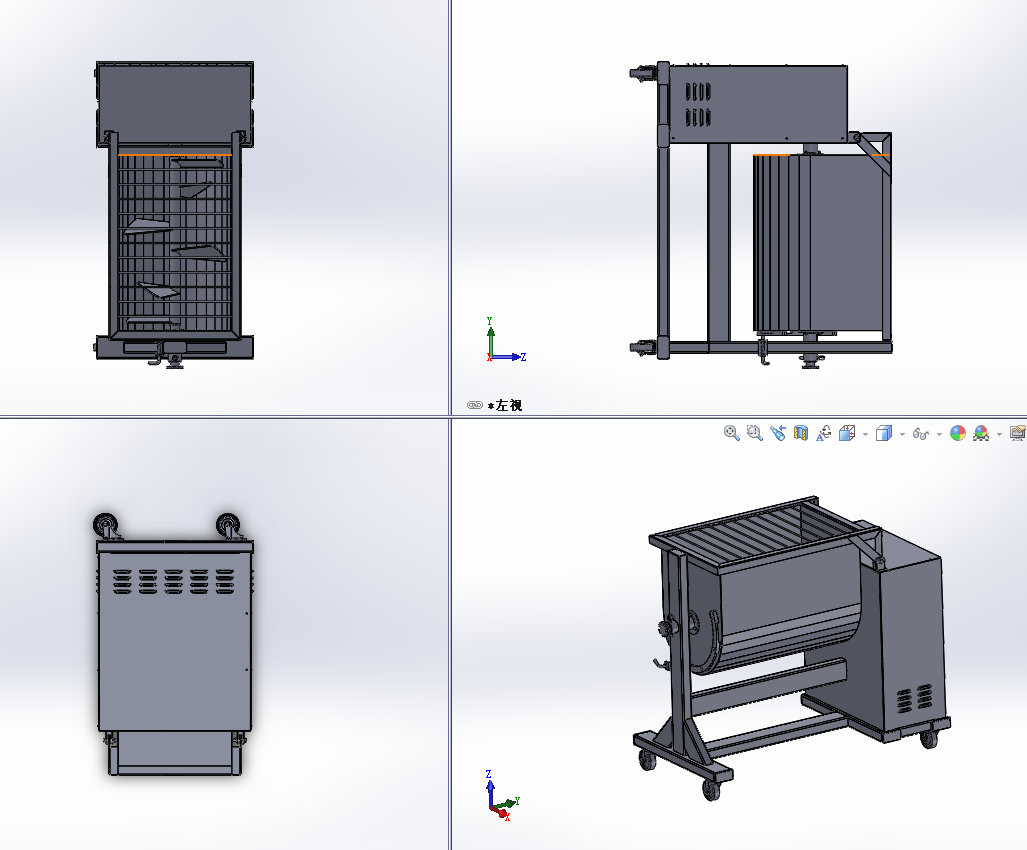
Task: Expand the Hide/Show Items dropdown arrow
Action: (x=939, y=434)
